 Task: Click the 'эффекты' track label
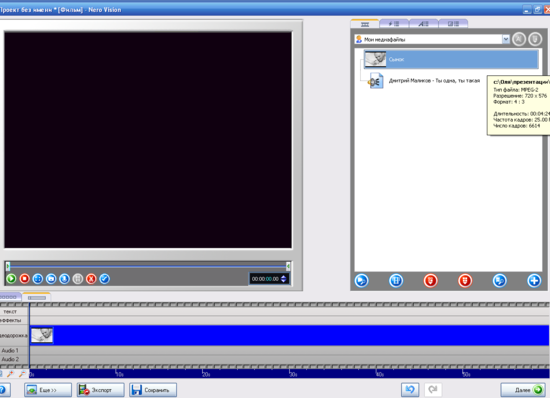11,320
